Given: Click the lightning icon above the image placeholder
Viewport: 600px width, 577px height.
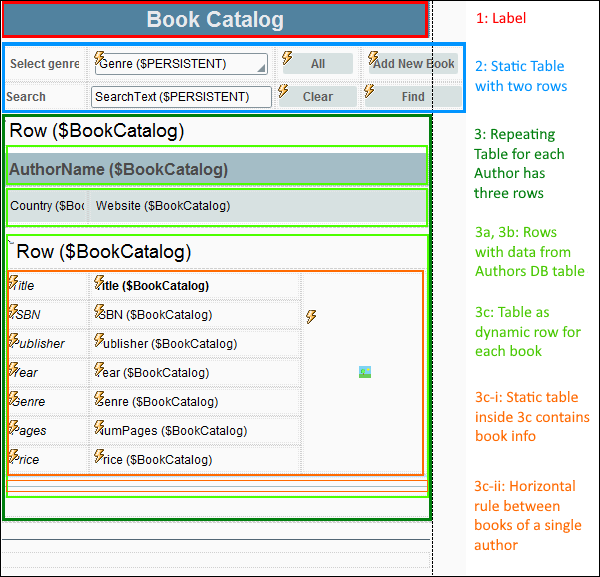Looking at the screenshot, I should (x=311, y=317).
